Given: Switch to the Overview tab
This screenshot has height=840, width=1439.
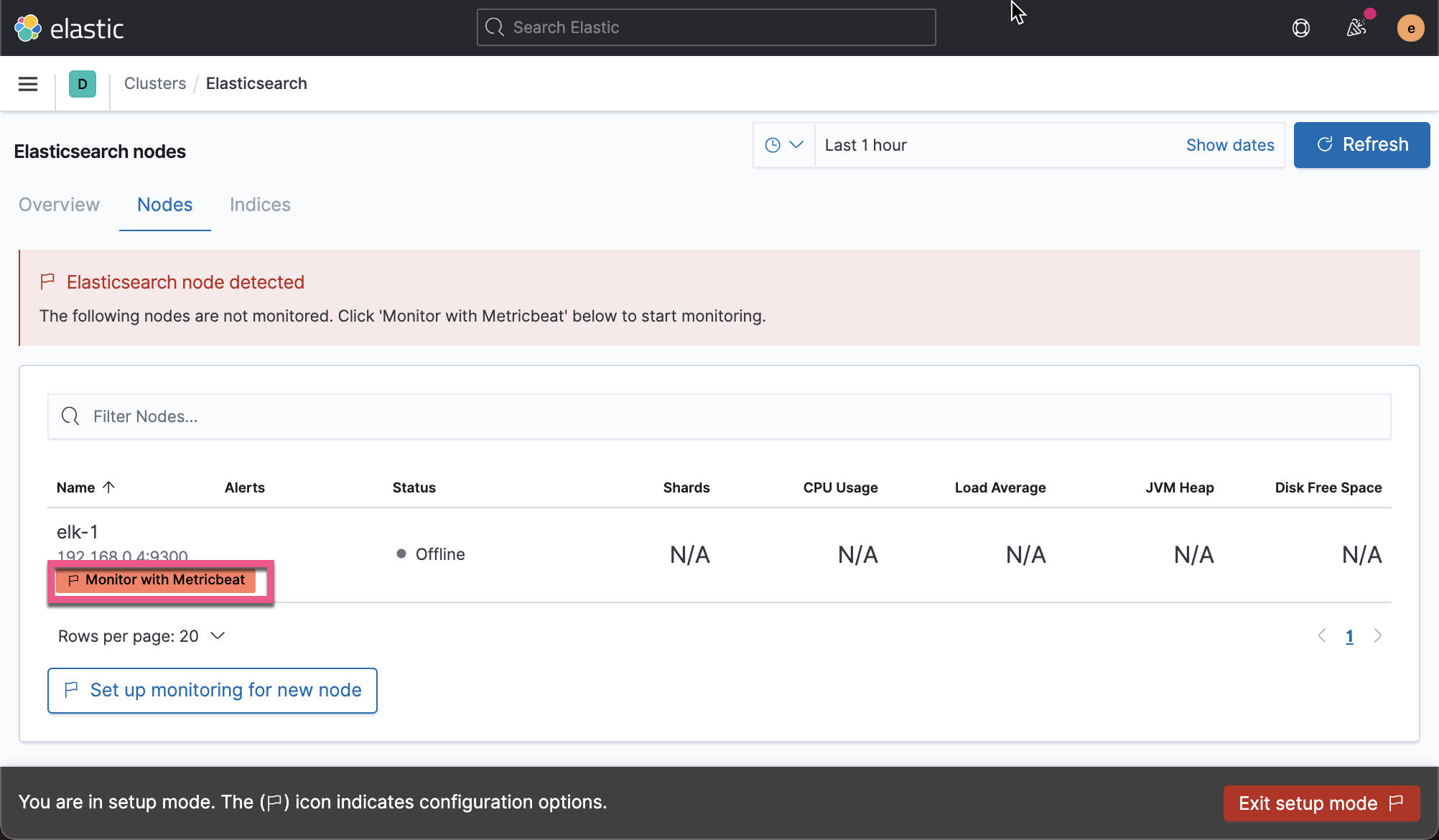Looking at the screenshot, I should click(x=58, y=205).
